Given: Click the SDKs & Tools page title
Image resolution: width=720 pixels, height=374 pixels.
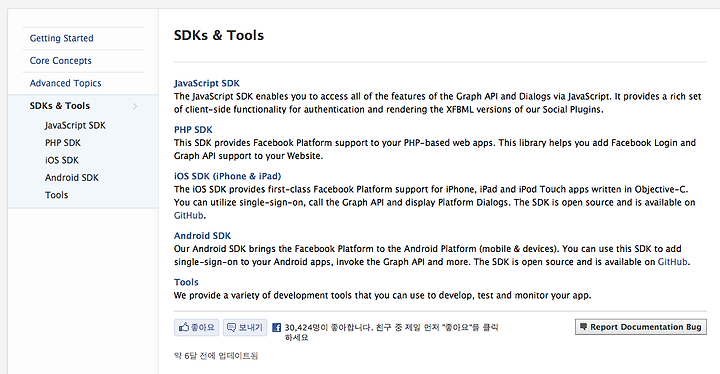Looking at the screenshot, I should [x=219, y=35].
